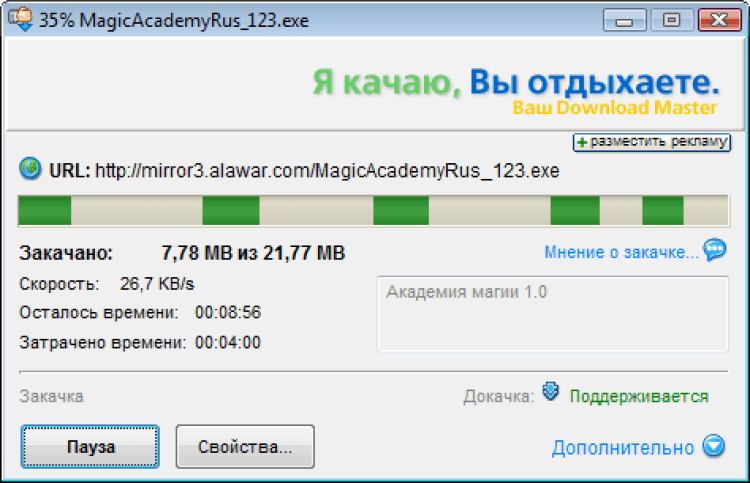The height and width of the screenshot is (483, 750).
Task: Expand Дополнительно with round arrow icon
Action: coord(714,446)
